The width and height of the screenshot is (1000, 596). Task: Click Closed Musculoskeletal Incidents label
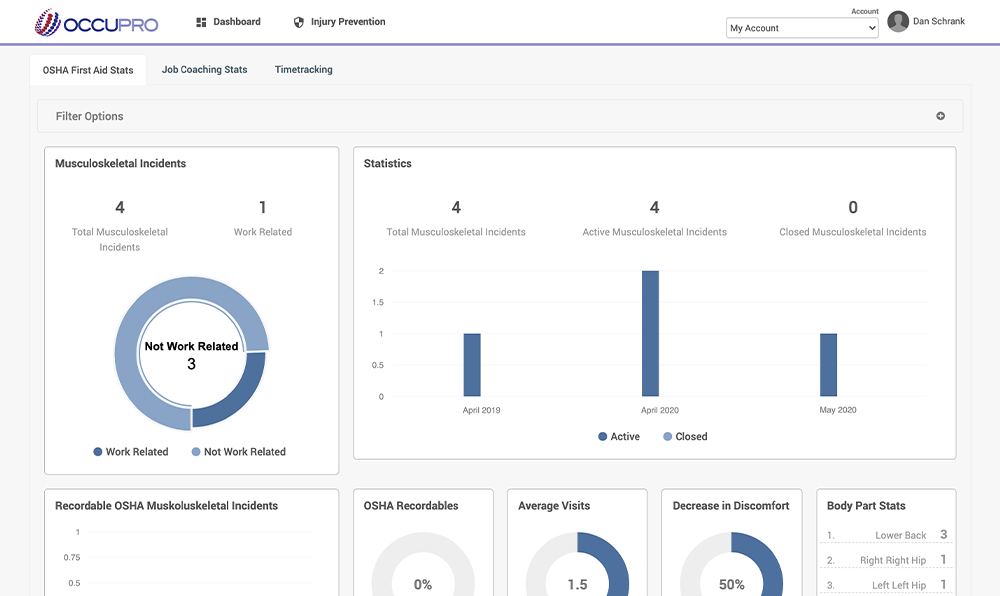click(853, 232)
